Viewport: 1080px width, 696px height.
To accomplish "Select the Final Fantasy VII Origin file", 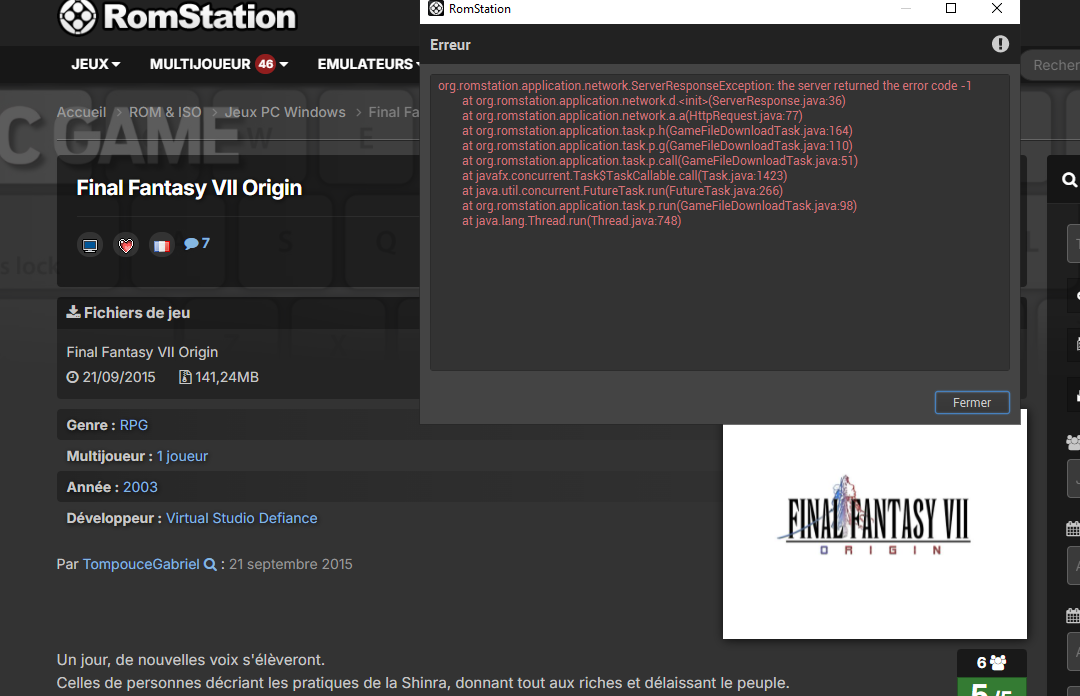I will pyautogui.click(x=143, y=352).
